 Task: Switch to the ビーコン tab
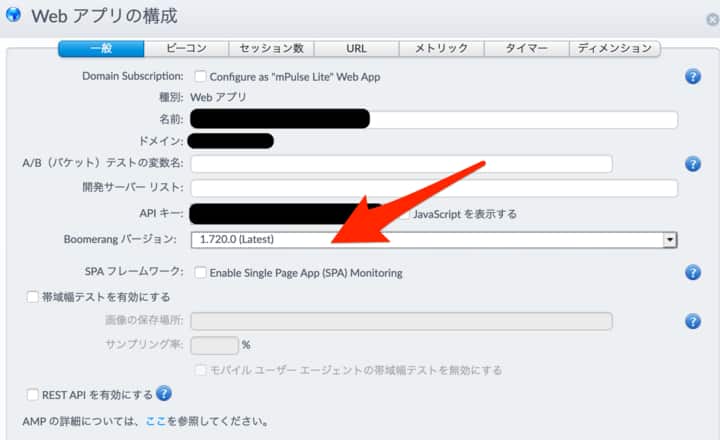[186, 48]
